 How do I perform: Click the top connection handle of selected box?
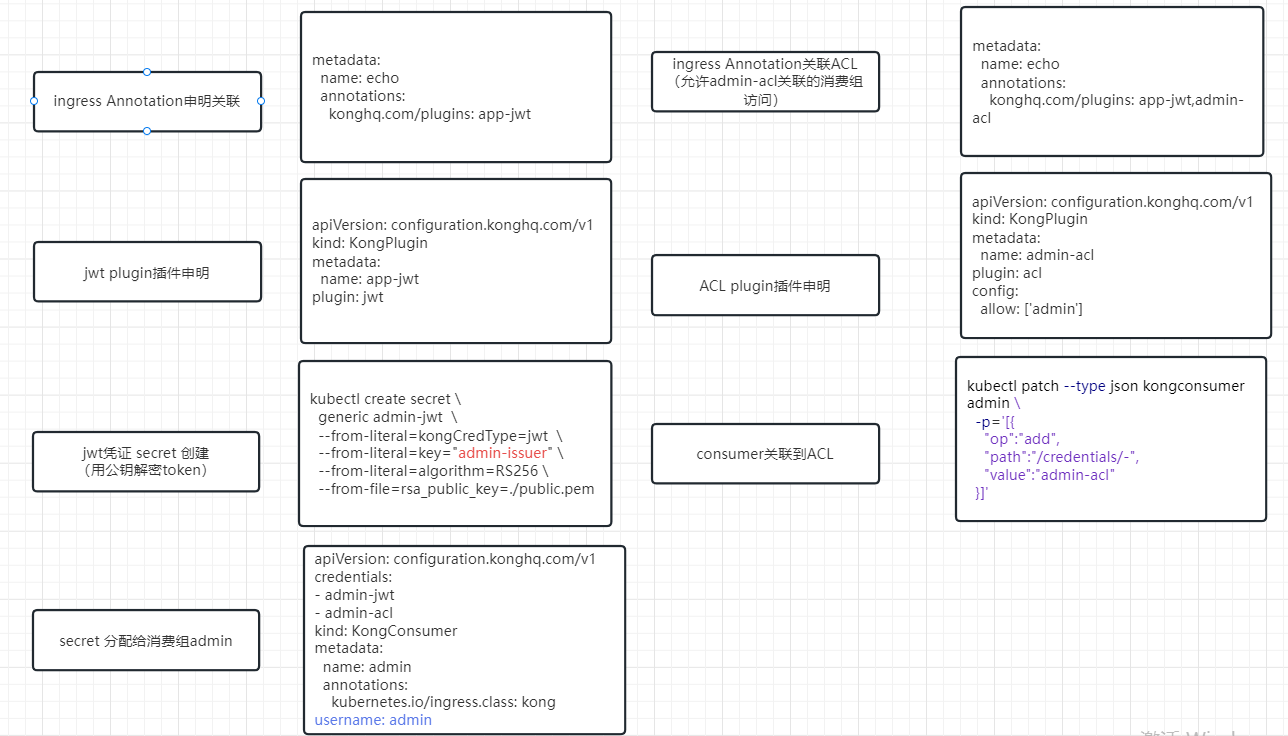click(147, 72)
